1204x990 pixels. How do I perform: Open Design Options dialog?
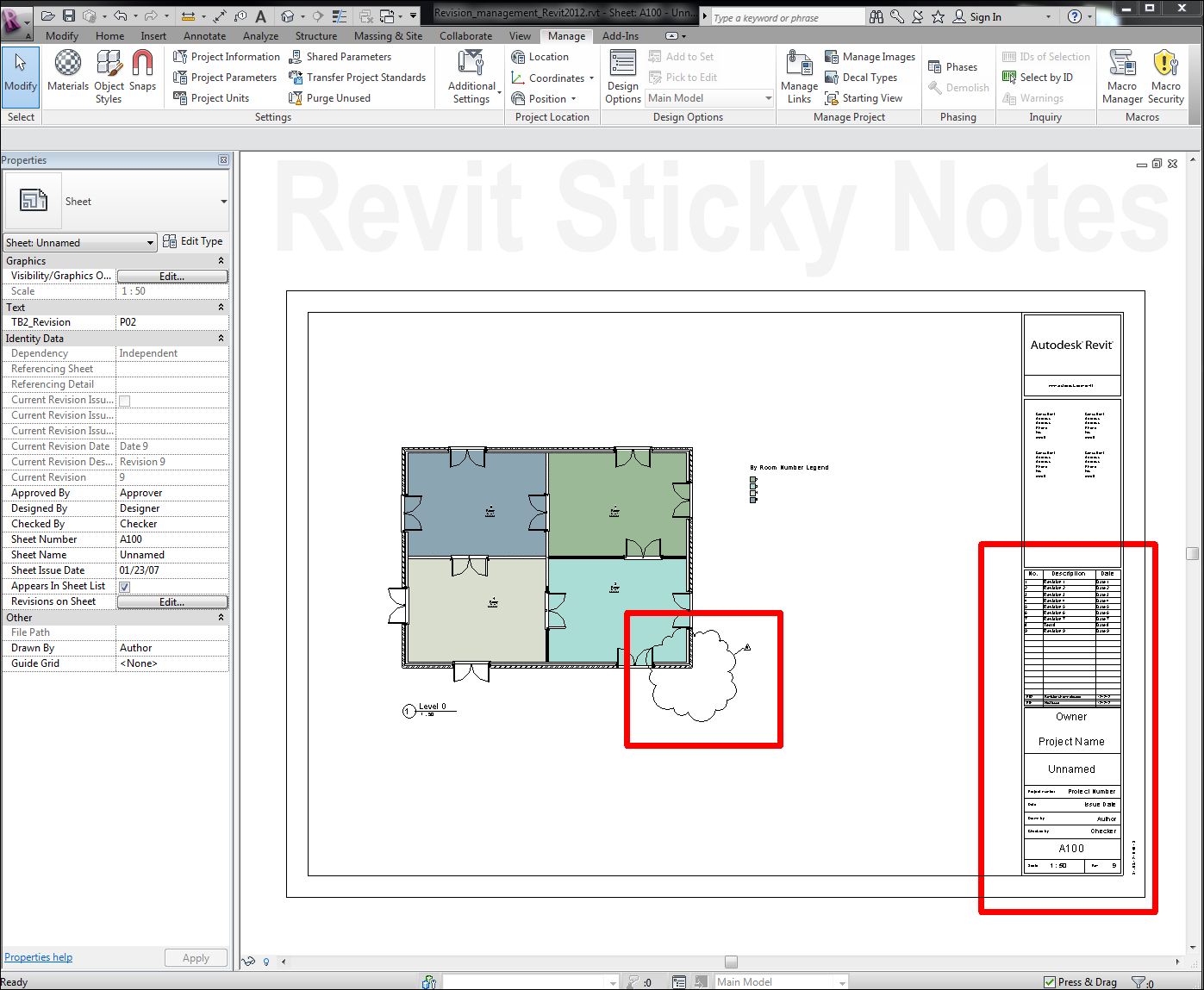tap(623, 77)
